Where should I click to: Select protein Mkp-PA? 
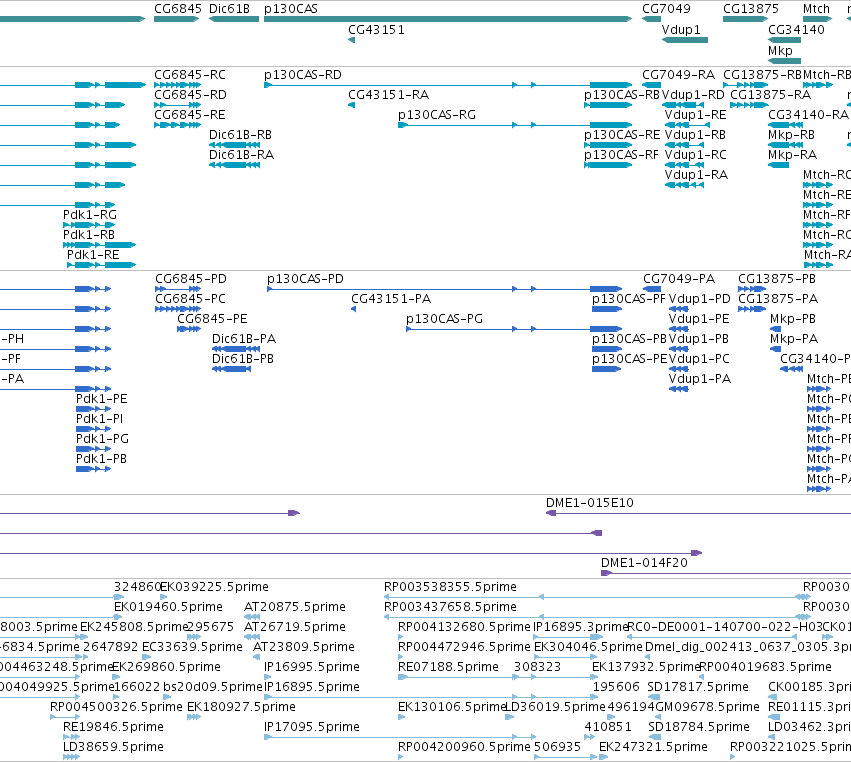tap(793, 339)
